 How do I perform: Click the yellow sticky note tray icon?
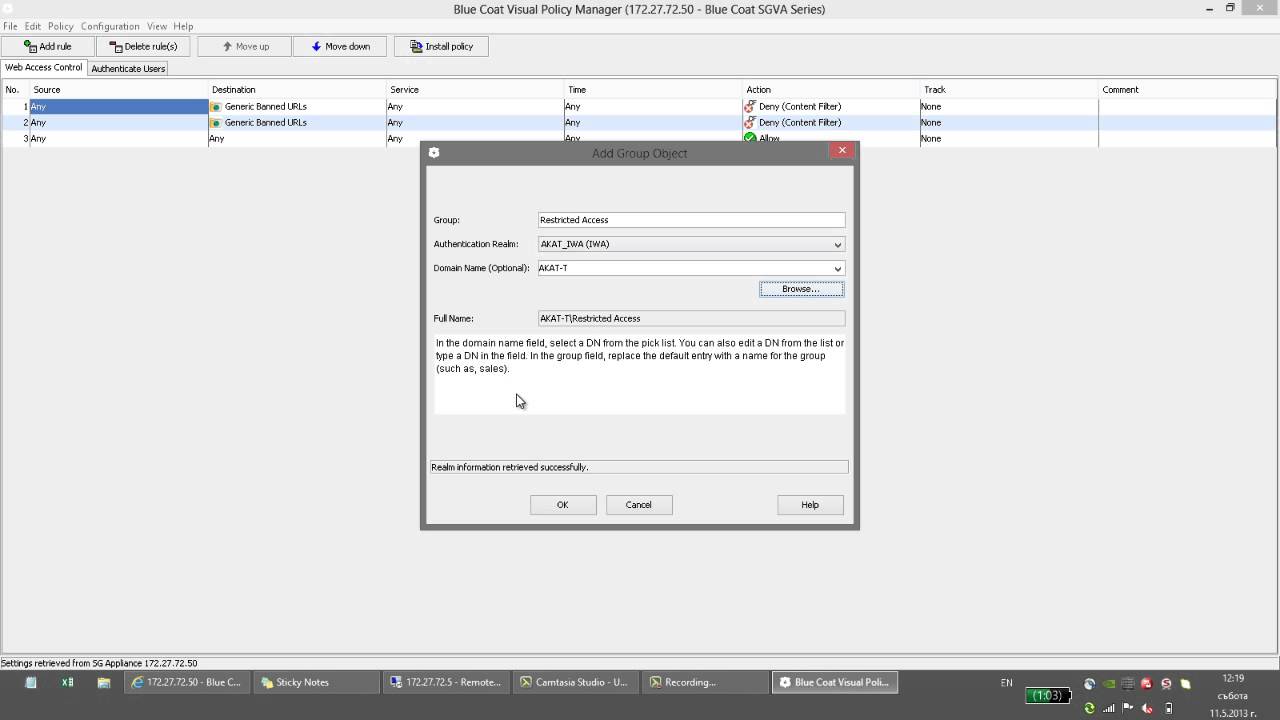pos(1185,684)
